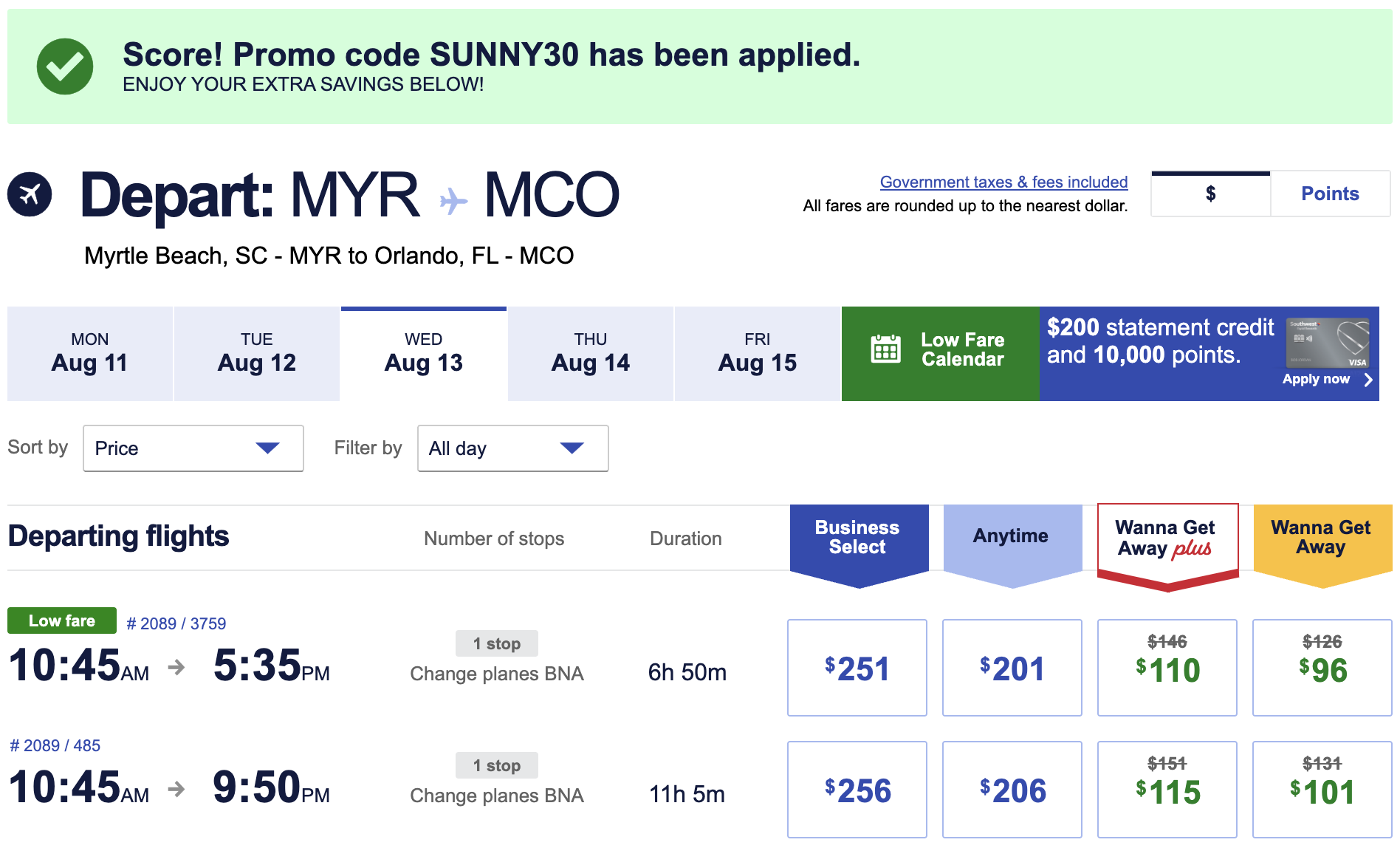
Task: Open flight number # 2089 / 3759 details
Action: pyautogui.click(x=176, y=623)
